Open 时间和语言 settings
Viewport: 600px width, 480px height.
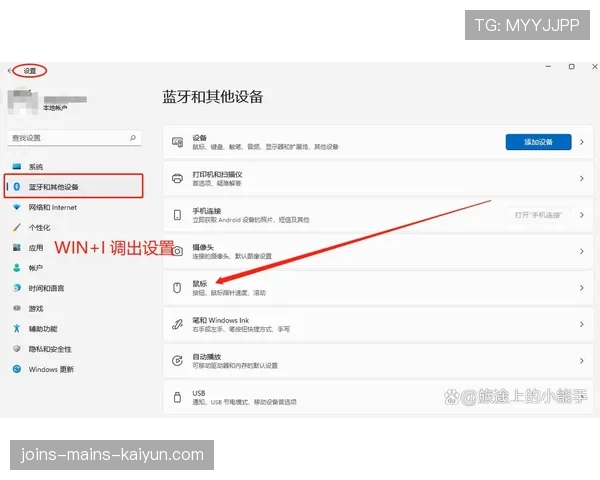coord(46,288)
